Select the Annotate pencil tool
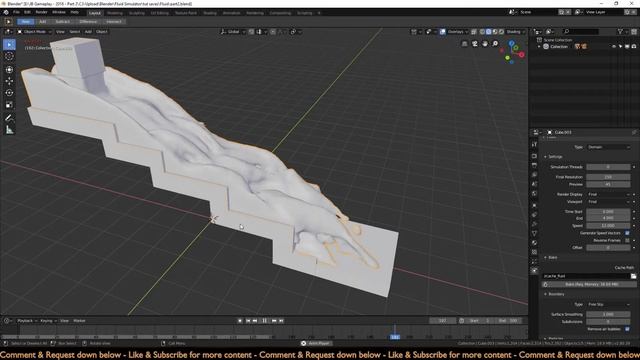 (9, 118)
